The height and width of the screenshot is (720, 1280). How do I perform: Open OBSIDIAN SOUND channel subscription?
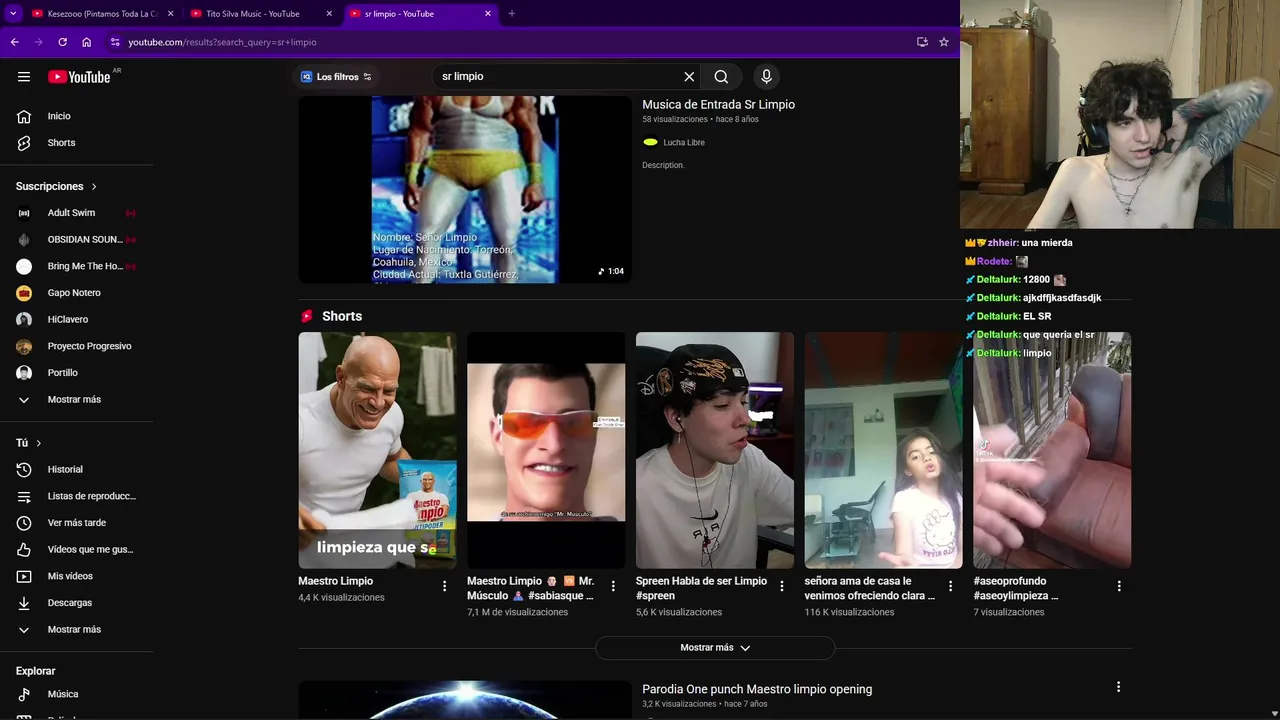coord(76,239)
